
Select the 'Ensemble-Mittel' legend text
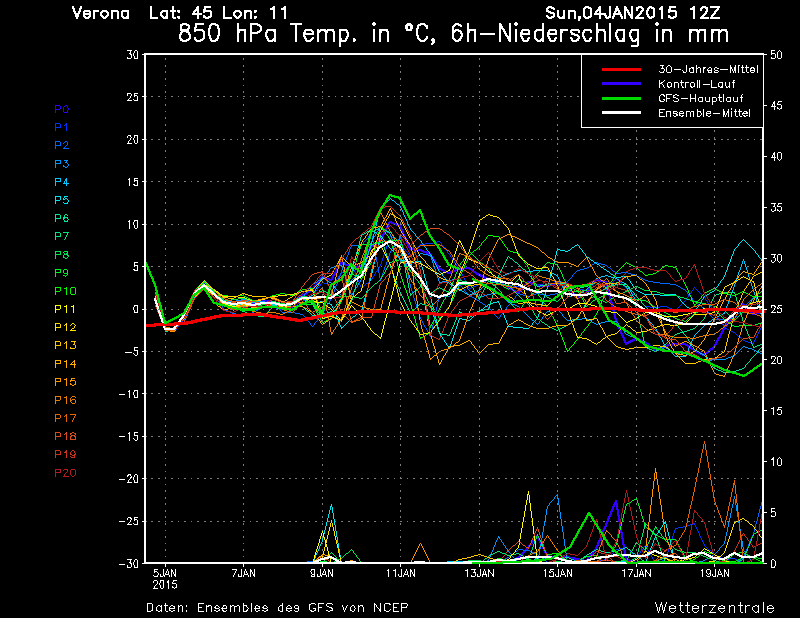pos(704,113)
